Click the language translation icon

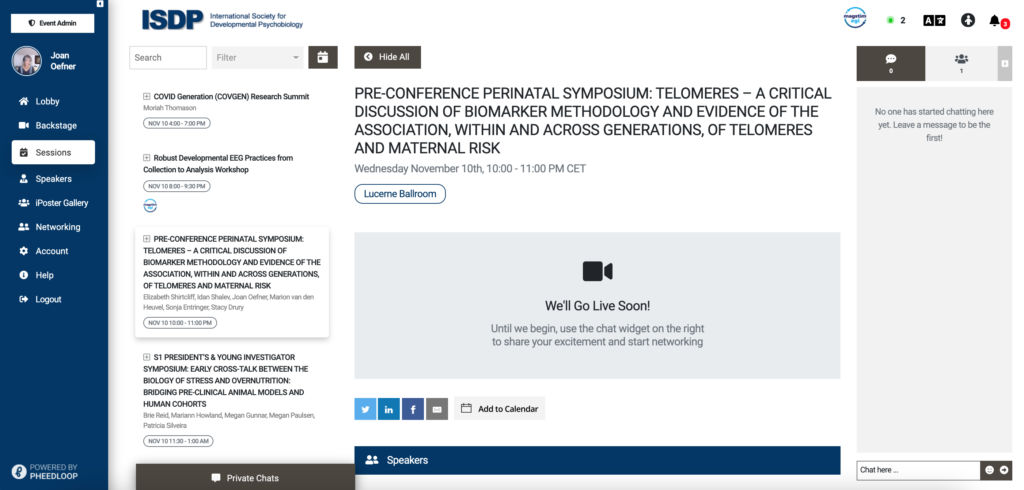934,20
